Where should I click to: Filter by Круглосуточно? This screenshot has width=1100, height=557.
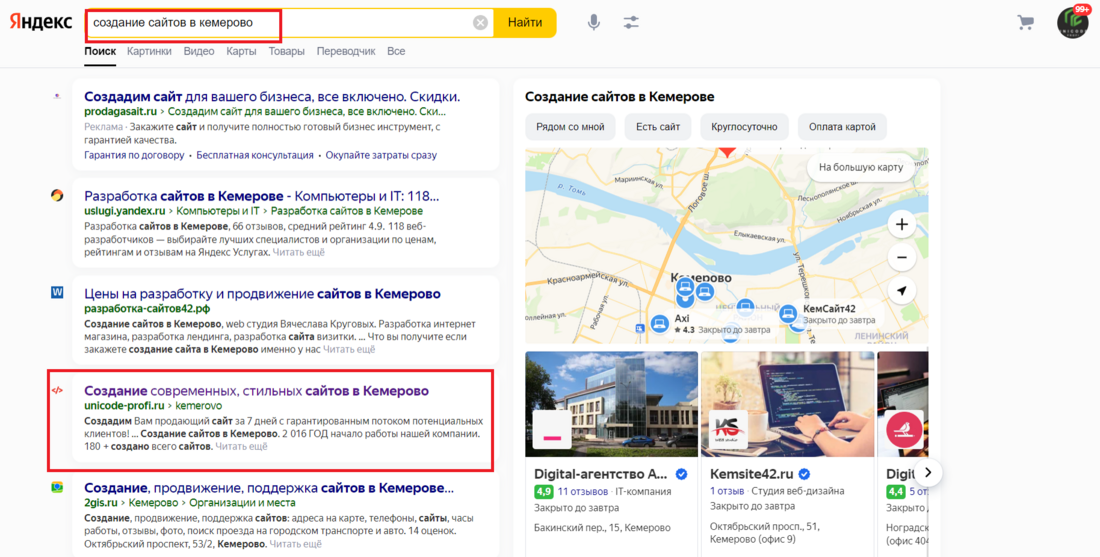(744, 127)
